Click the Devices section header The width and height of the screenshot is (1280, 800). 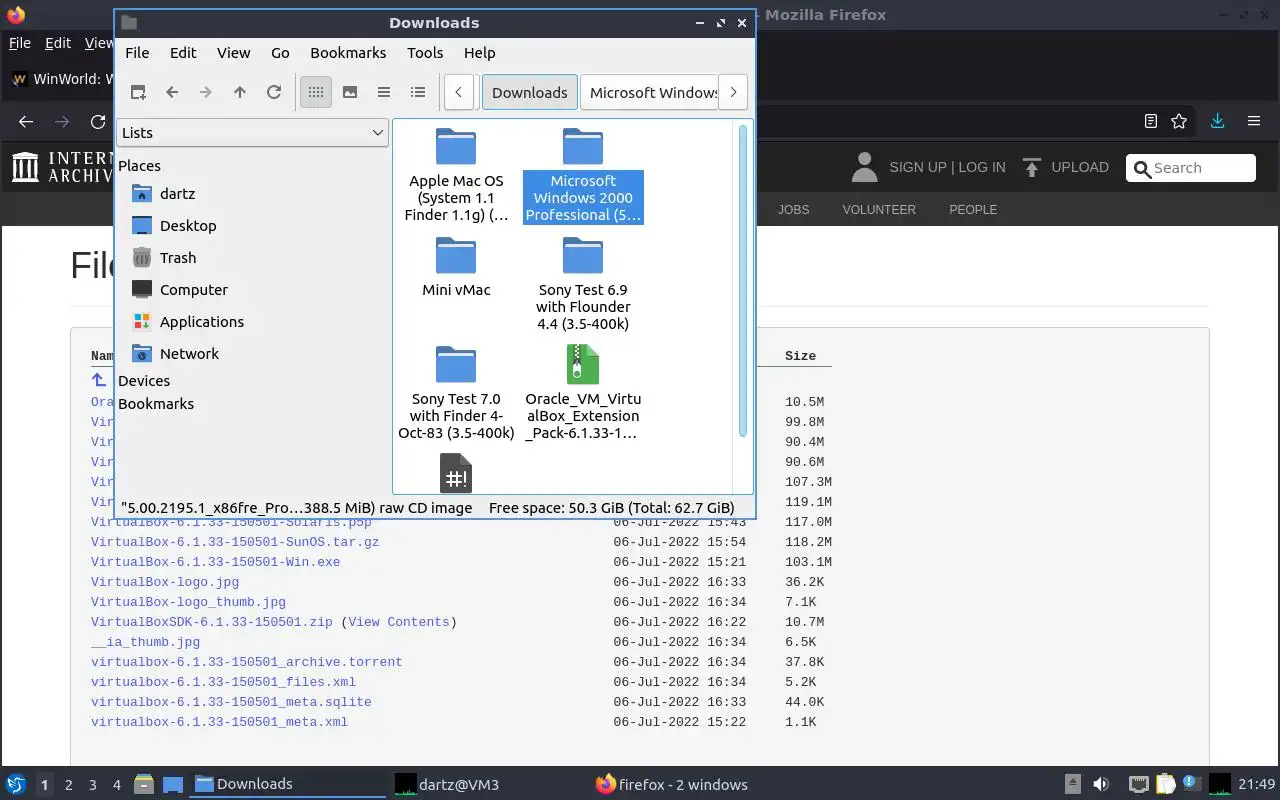[x=144, y=381]
